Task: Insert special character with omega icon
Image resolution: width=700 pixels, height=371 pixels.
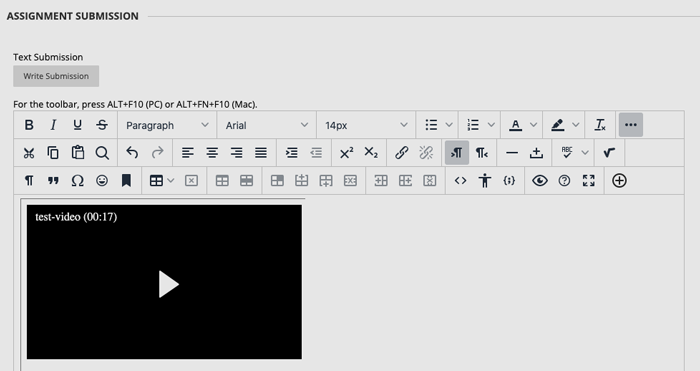Action: [x=77, y=180]
